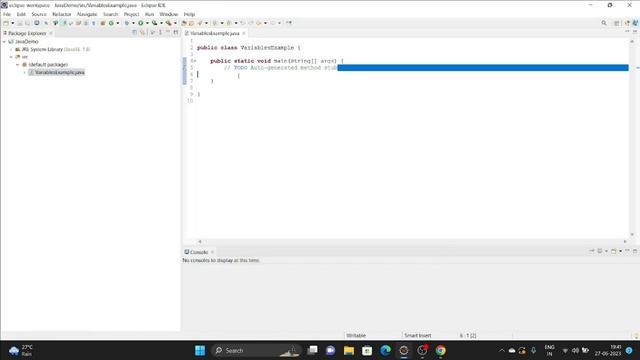Open the Source menu
Screen dimensions: 640x360
click(x=39, y=14)
